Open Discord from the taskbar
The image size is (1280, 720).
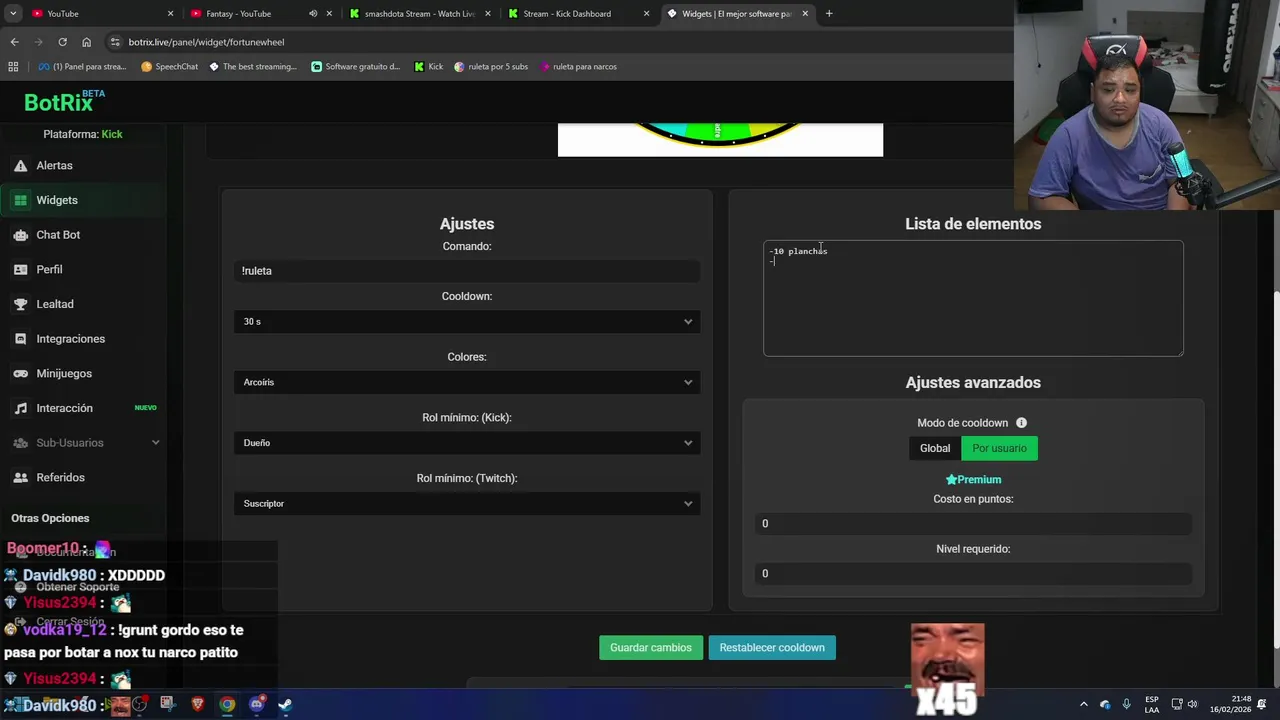257,705
